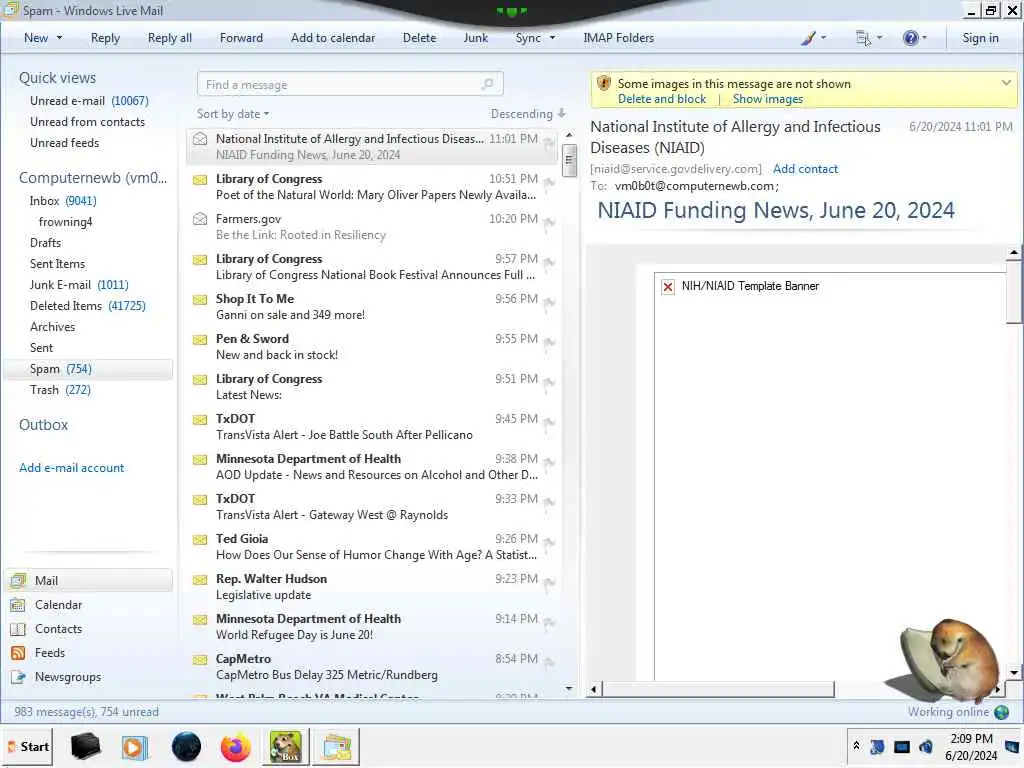The width and height of the screenshot is (1024, 768).
Task: Open the Calendar section in the sidebar
Action: click(58, 605)
